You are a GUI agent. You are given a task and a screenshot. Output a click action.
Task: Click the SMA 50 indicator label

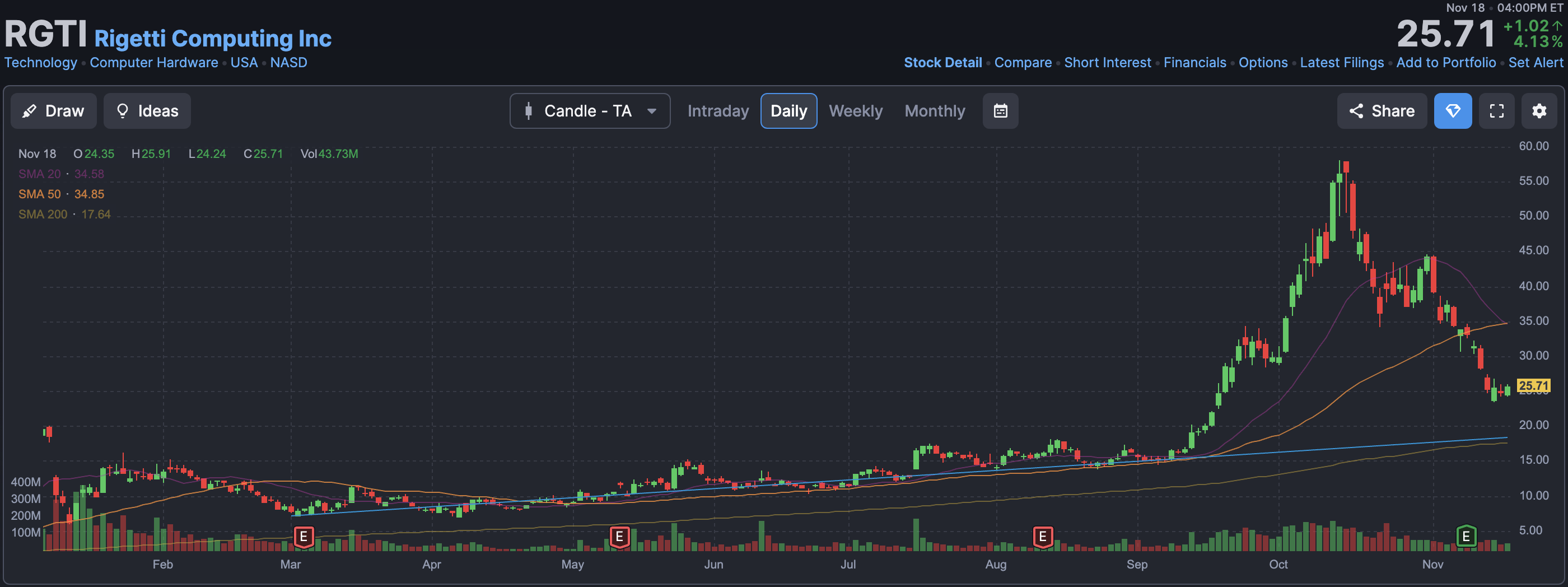coord(40,194)
